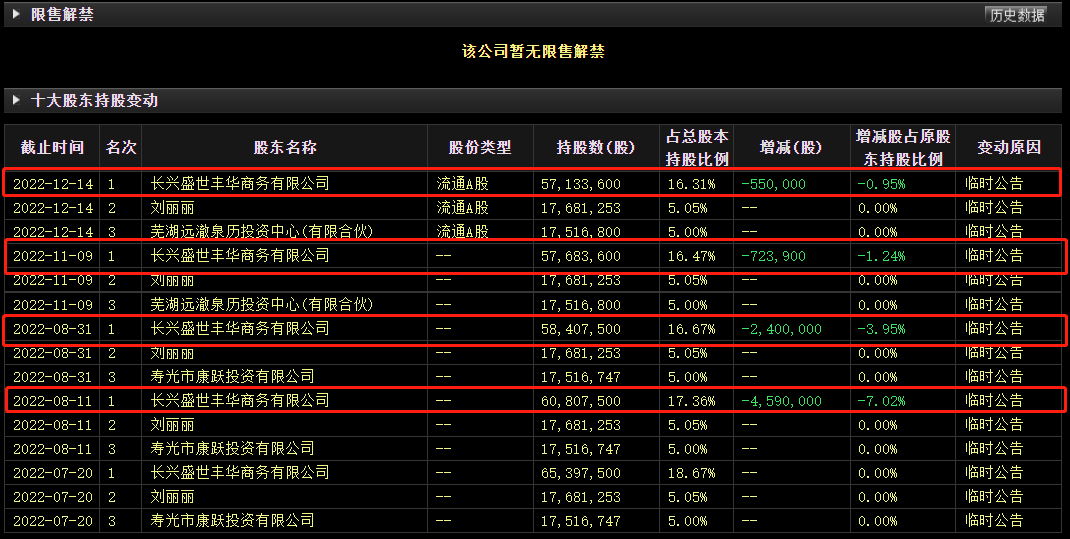Viewport: 1070px width, 539px height.
Task: Click the -4,590,000 change value
Action: (782, 401)
